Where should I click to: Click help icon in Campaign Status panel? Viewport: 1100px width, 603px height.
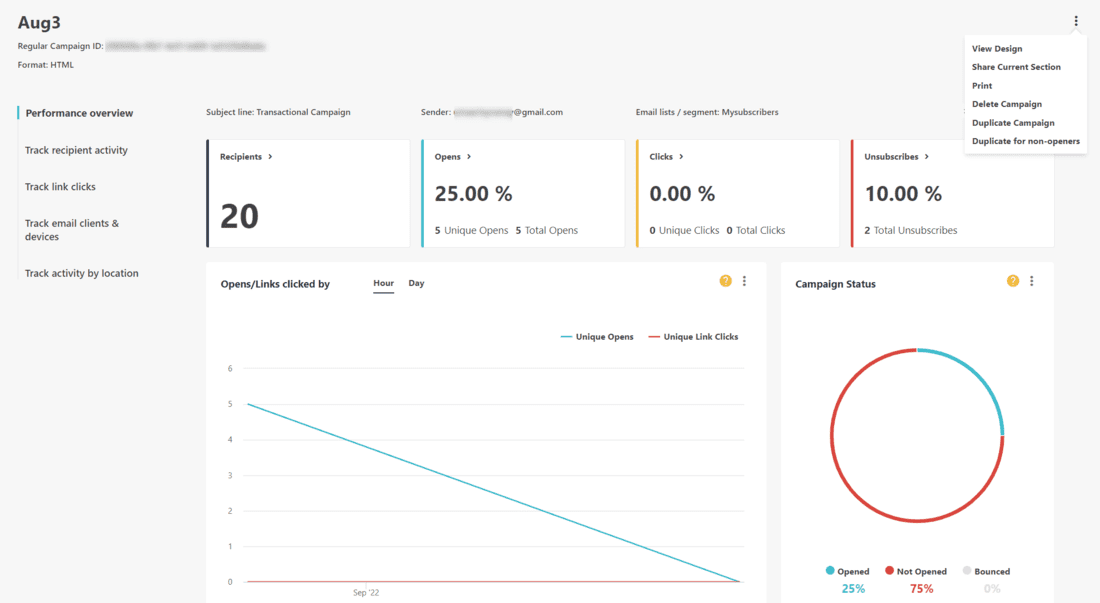click(1013, 282)
